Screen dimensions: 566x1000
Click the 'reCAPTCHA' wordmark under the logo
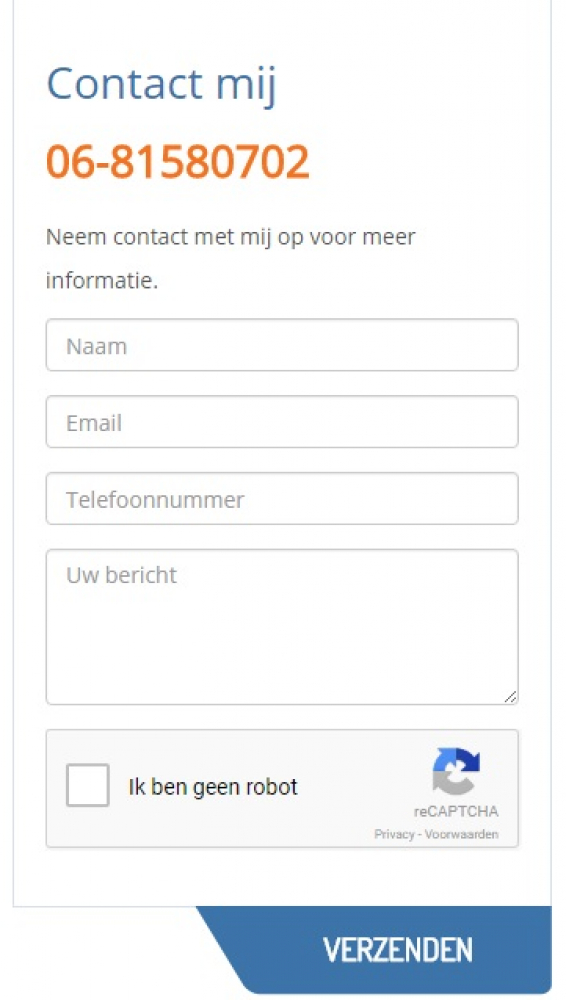click(x=456, y=812)
